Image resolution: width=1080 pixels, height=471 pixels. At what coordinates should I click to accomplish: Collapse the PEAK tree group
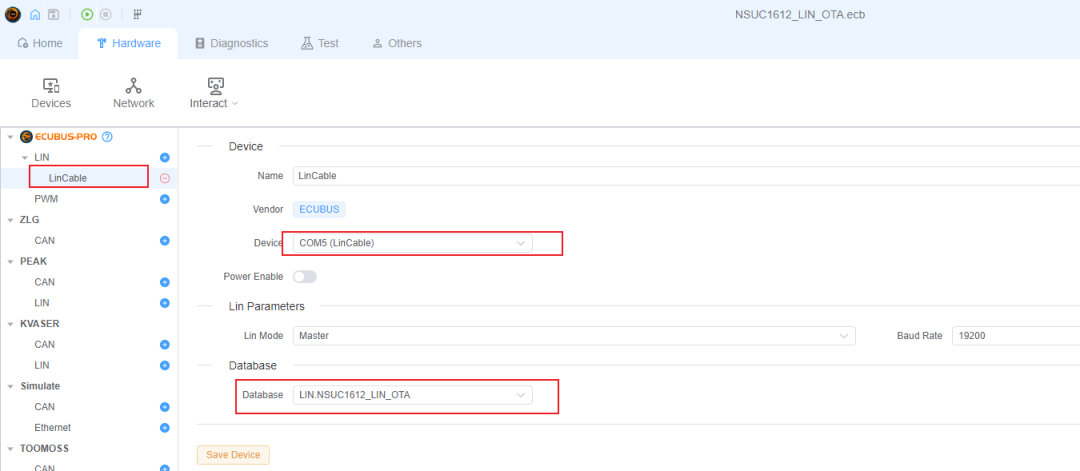click(x=10, y=261)
